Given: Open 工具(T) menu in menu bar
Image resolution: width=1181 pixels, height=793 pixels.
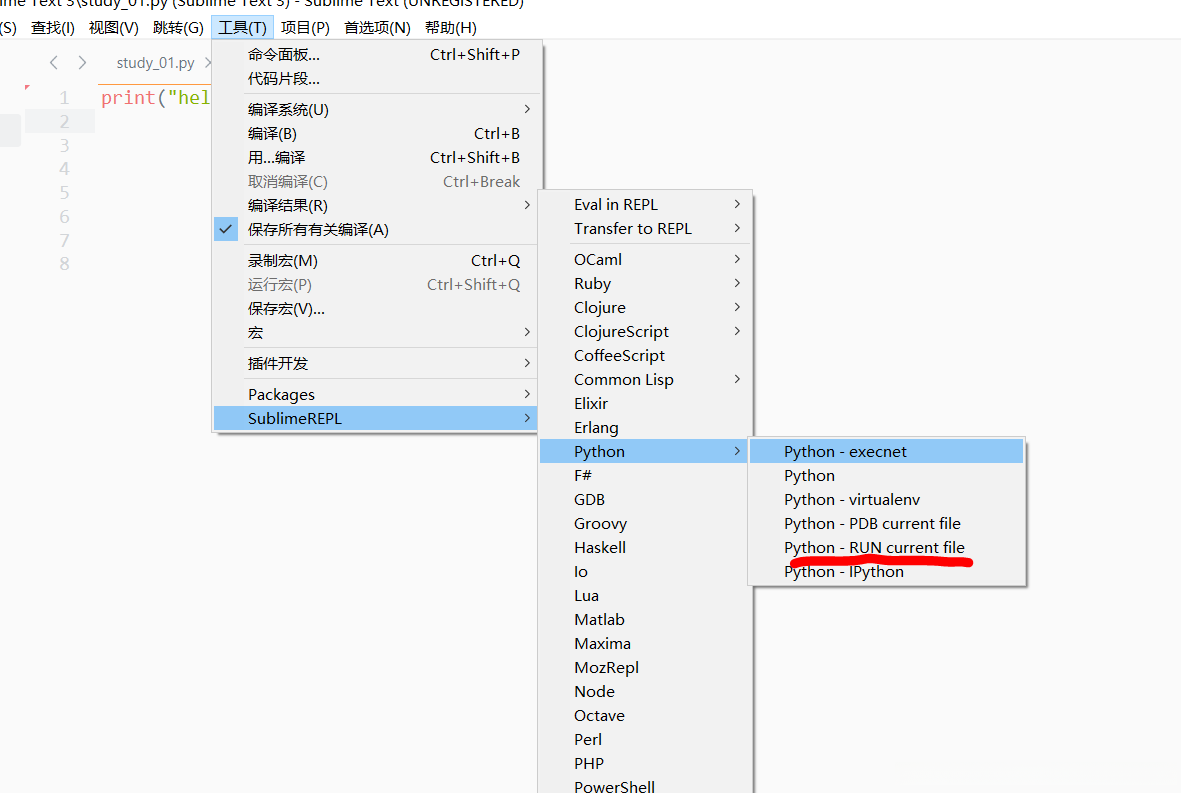Looking at the screenshot, I should (x=243, y=28).
